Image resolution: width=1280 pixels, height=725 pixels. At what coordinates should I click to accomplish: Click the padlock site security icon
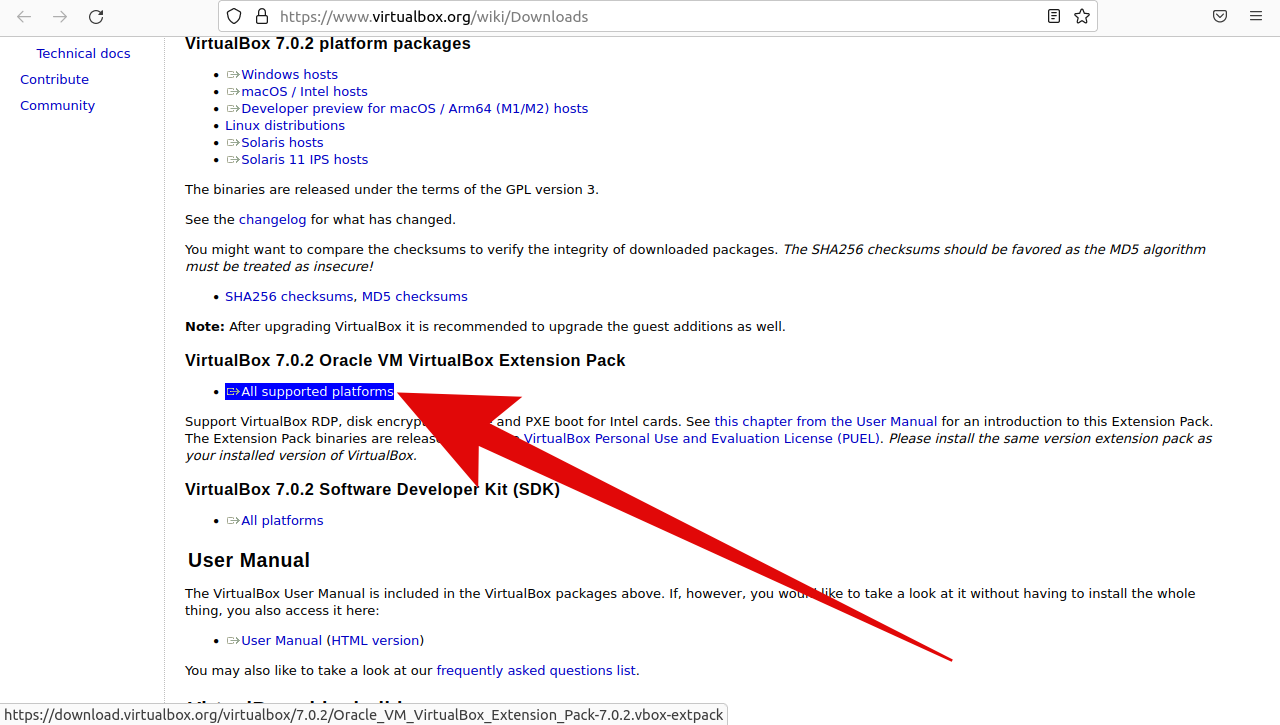pos(262,16)
